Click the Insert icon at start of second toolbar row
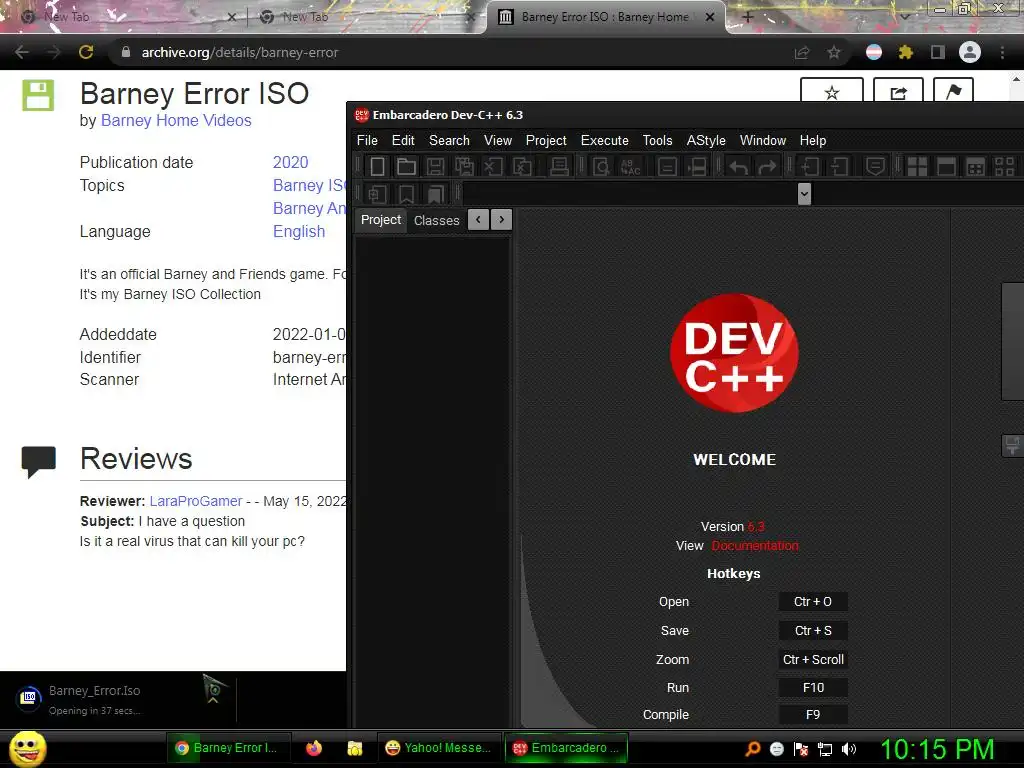1024x768 pixels. 377,194
